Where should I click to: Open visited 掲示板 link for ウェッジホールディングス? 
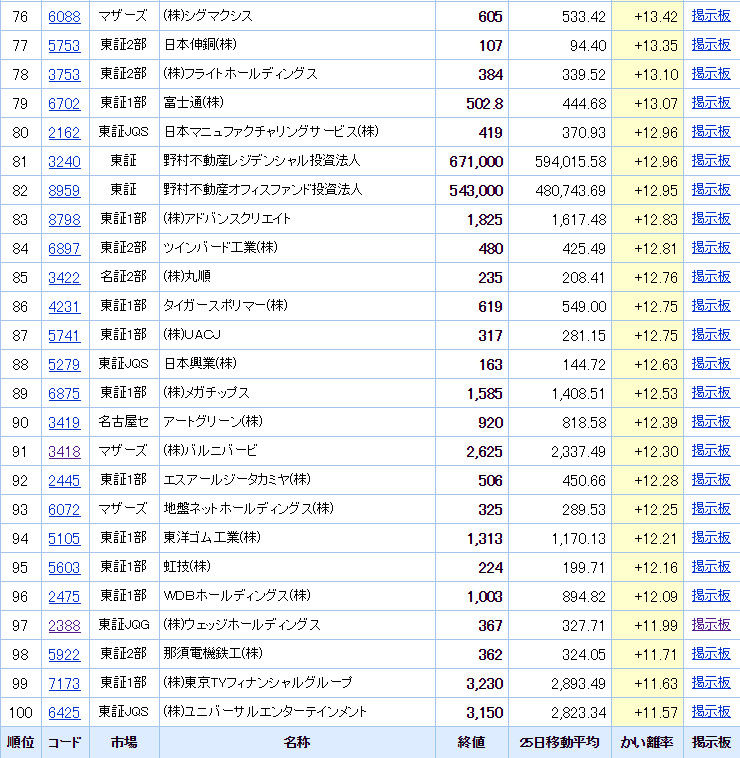point(711,625)
